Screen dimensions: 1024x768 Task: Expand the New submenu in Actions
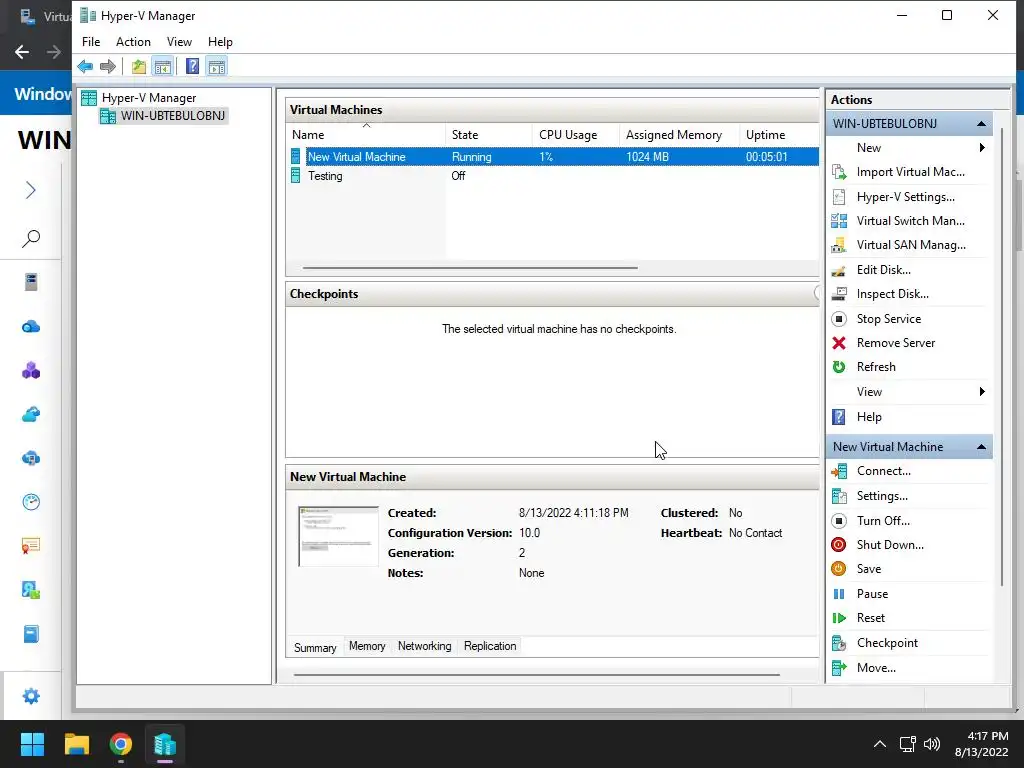pos(910,148)
